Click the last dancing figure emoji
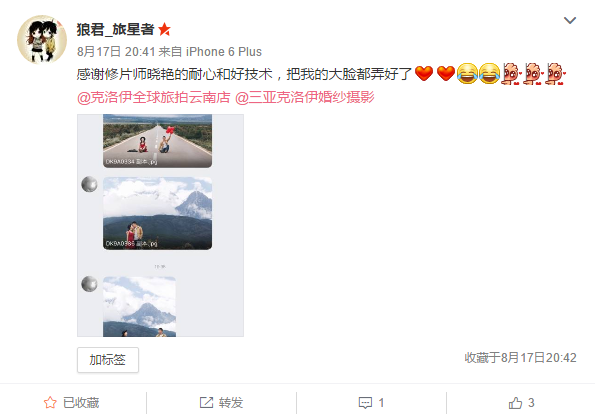 [556, 74]
